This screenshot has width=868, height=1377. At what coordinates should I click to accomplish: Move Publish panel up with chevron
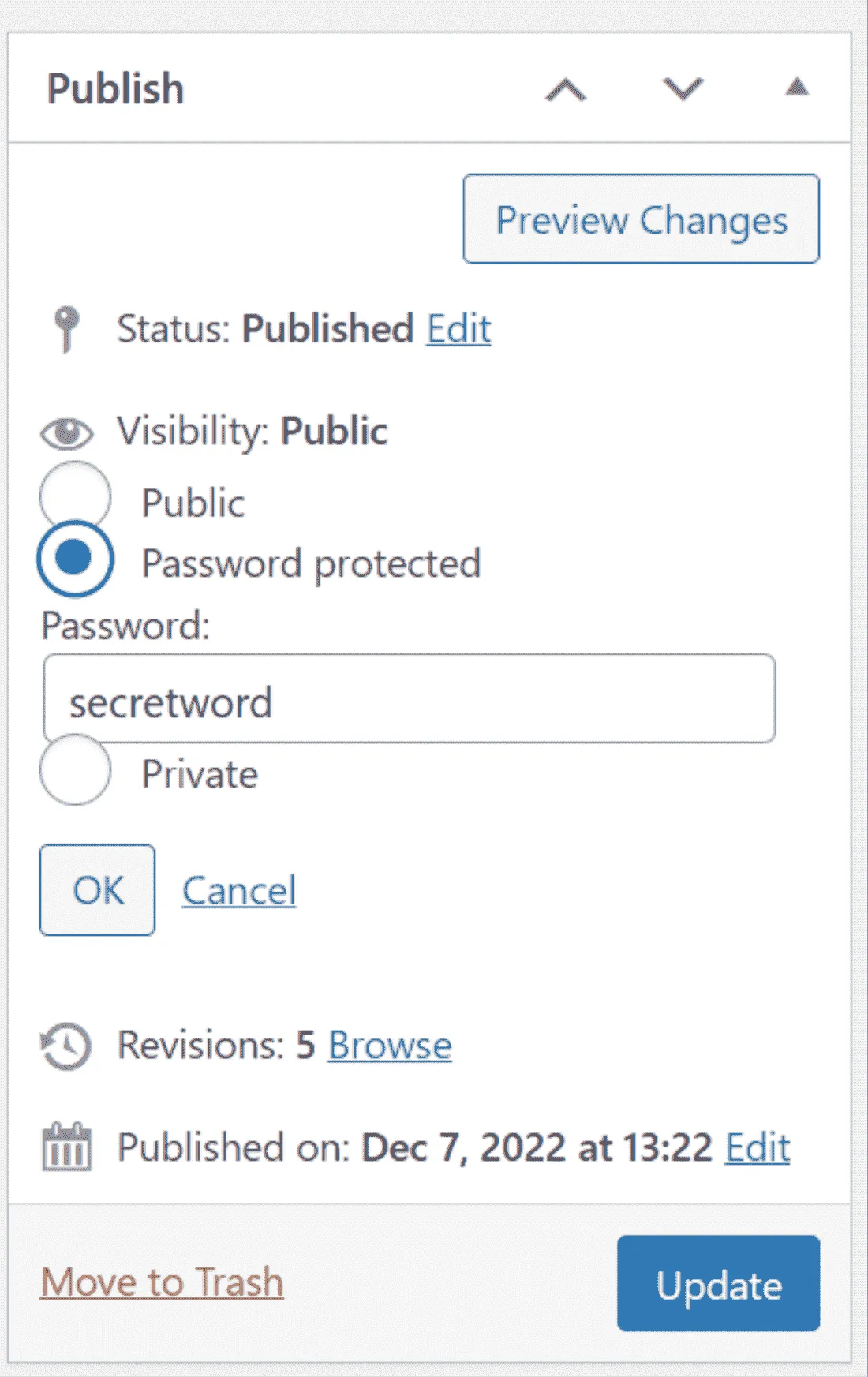[566, 89]
